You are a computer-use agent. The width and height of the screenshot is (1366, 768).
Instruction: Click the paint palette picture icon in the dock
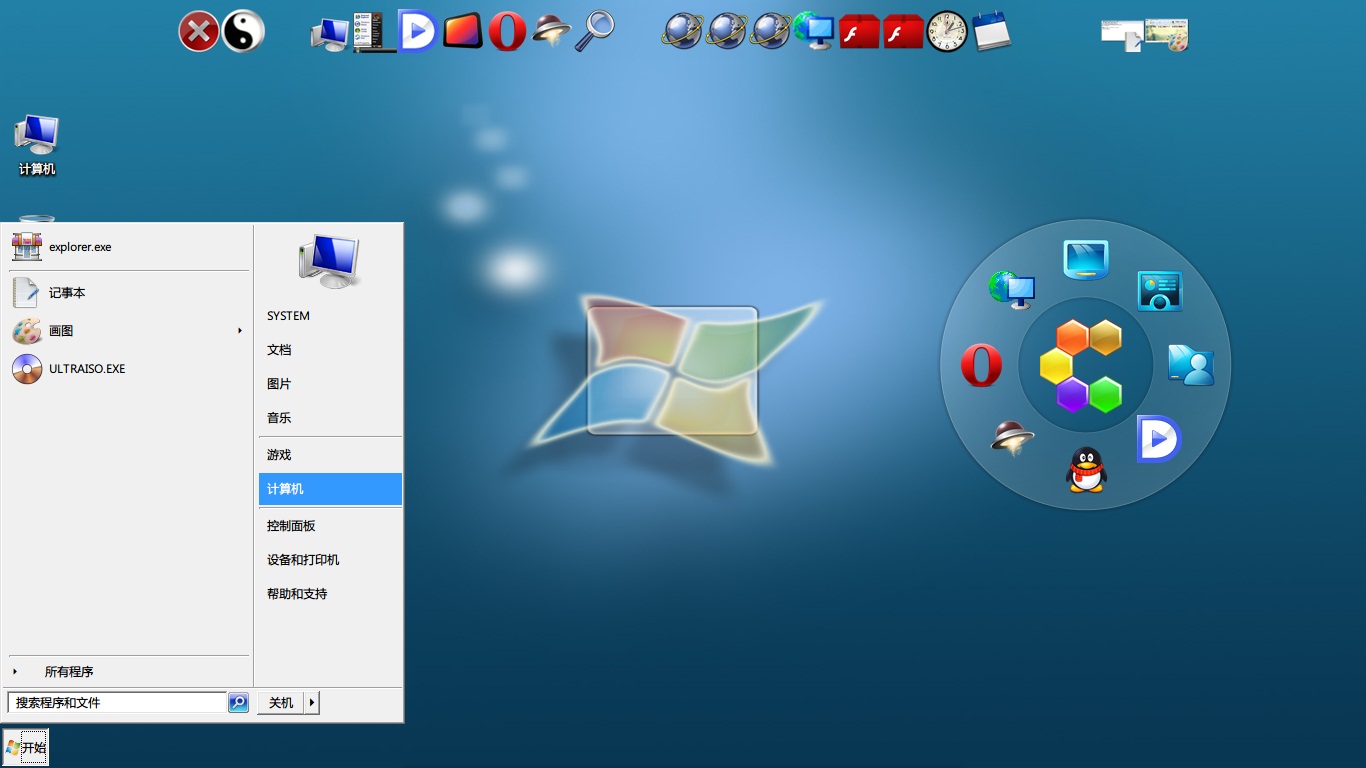point(1166,34)
